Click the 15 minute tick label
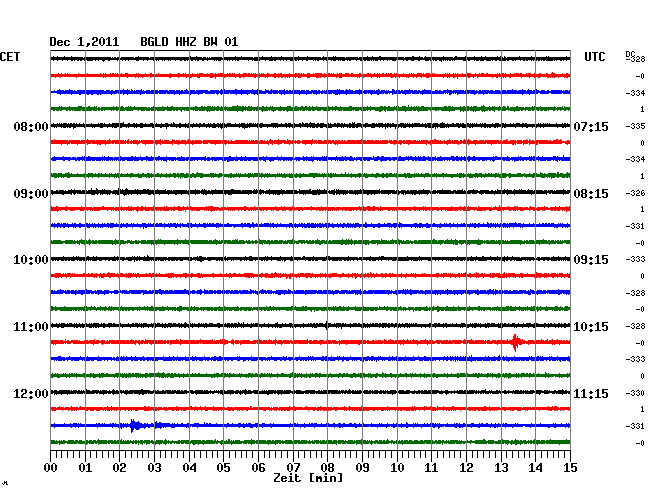The width and height of the screenshot is (650, 494). click(x=569, y=467)
